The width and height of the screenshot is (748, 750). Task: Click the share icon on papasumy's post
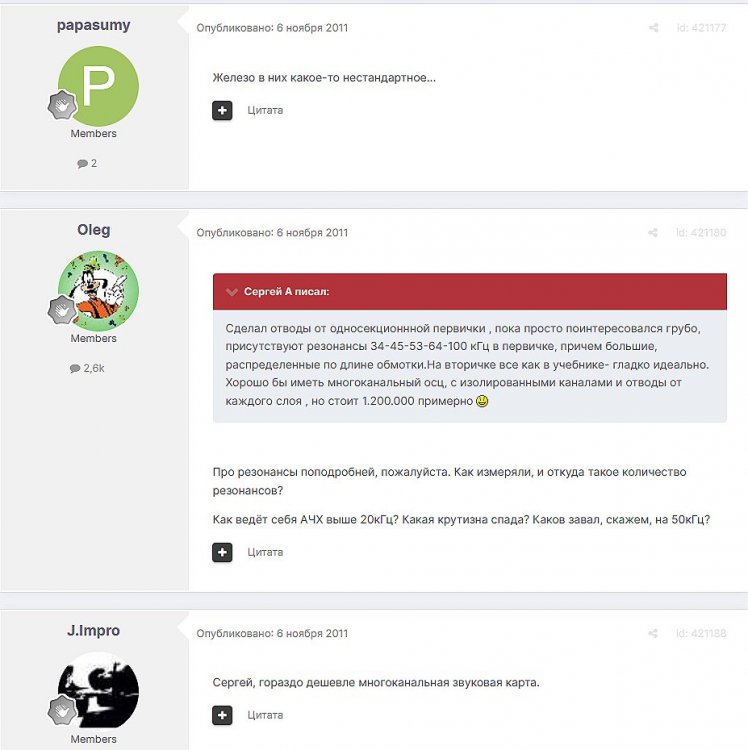point(653,28)
